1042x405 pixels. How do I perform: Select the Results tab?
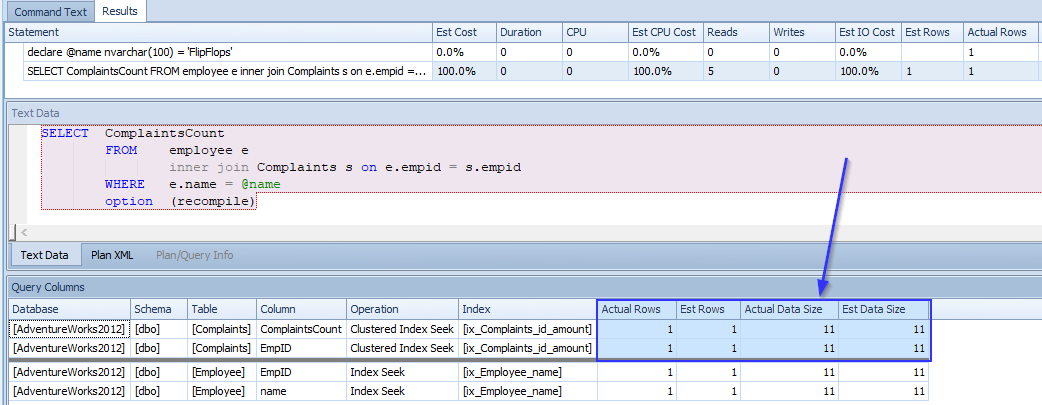click(x=120, y=11)
